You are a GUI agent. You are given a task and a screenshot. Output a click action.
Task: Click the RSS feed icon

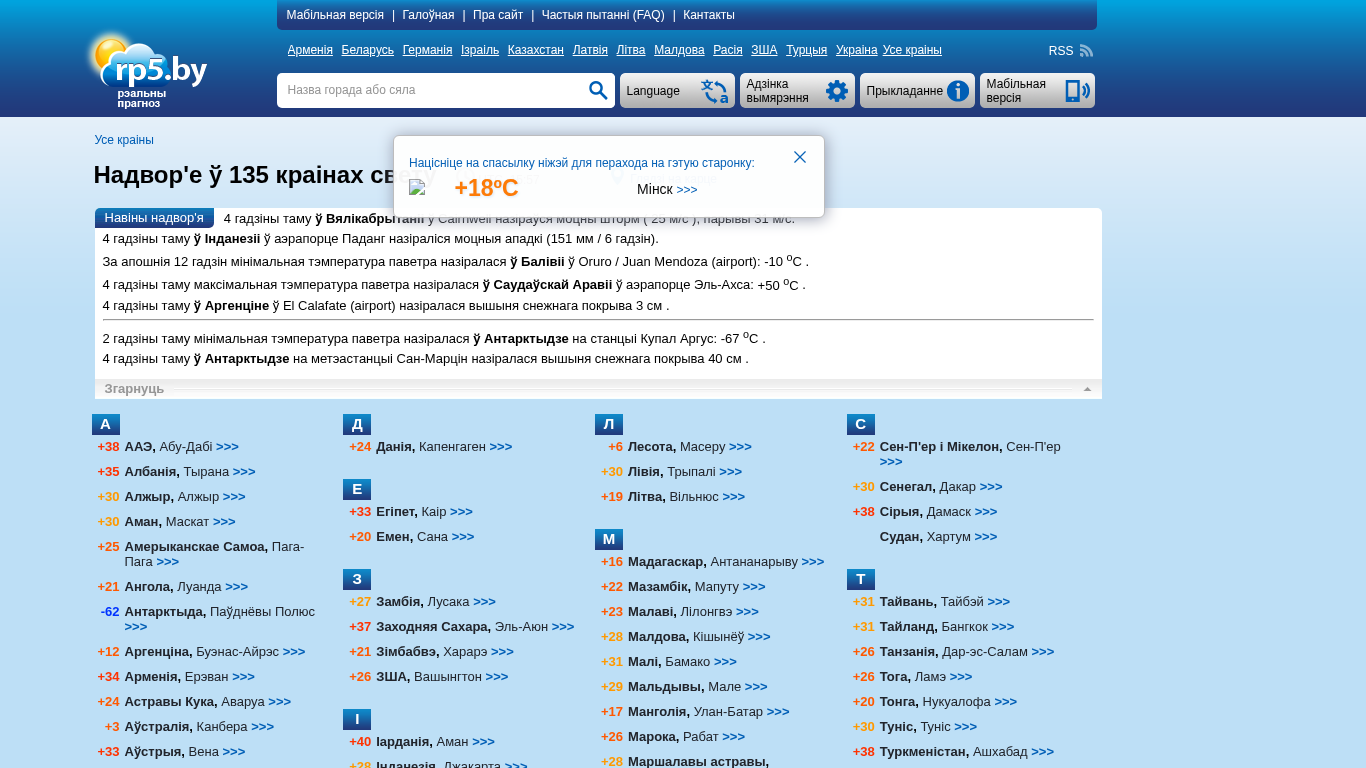1086,50
